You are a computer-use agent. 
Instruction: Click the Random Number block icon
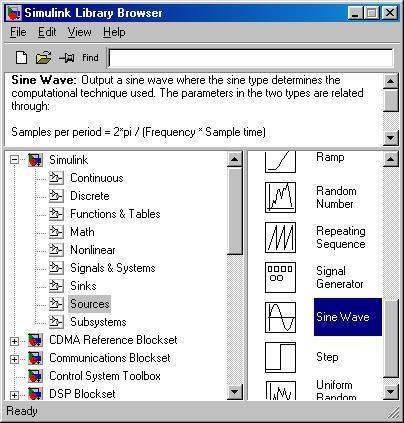[x=280, y=197]
